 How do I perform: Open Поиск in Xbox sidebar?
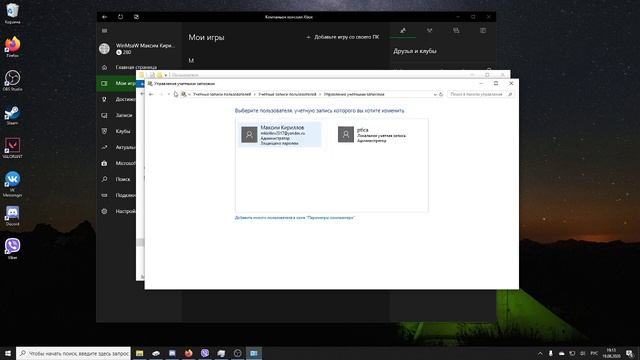[x=117, y=179]
